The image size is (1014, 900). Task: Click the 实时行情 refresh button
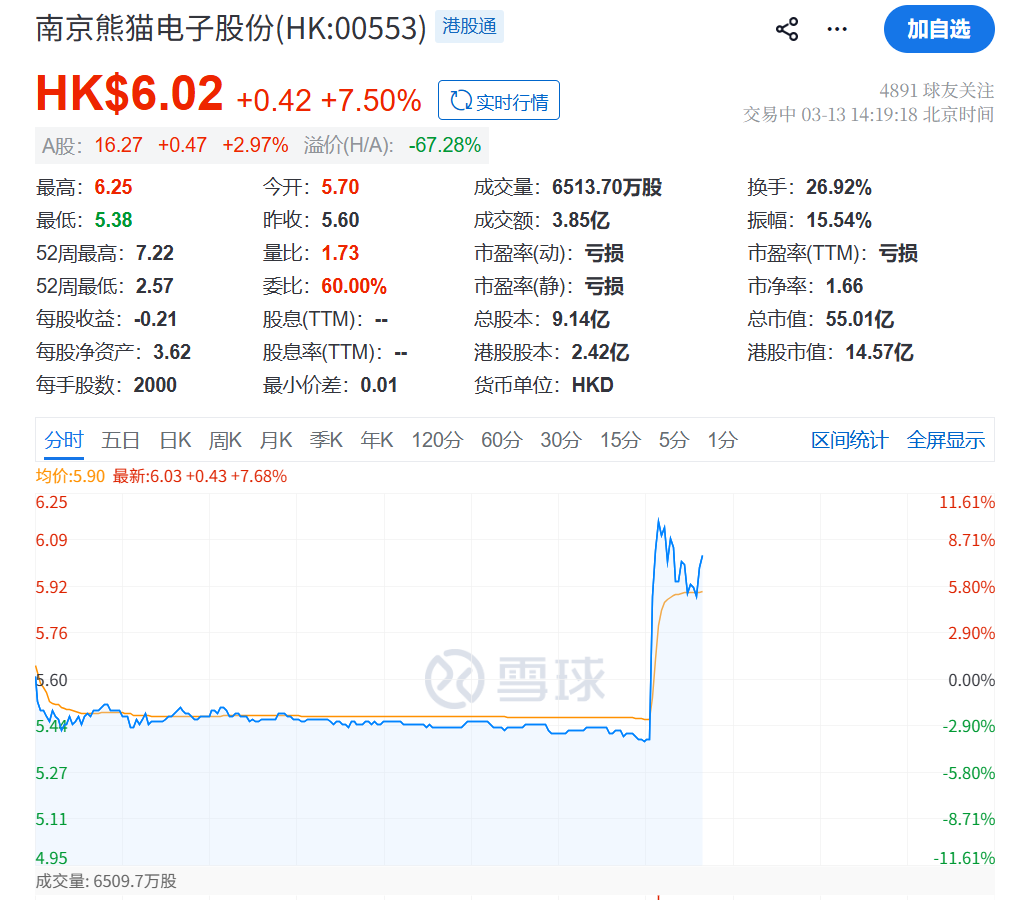click(x=499, y=101)
